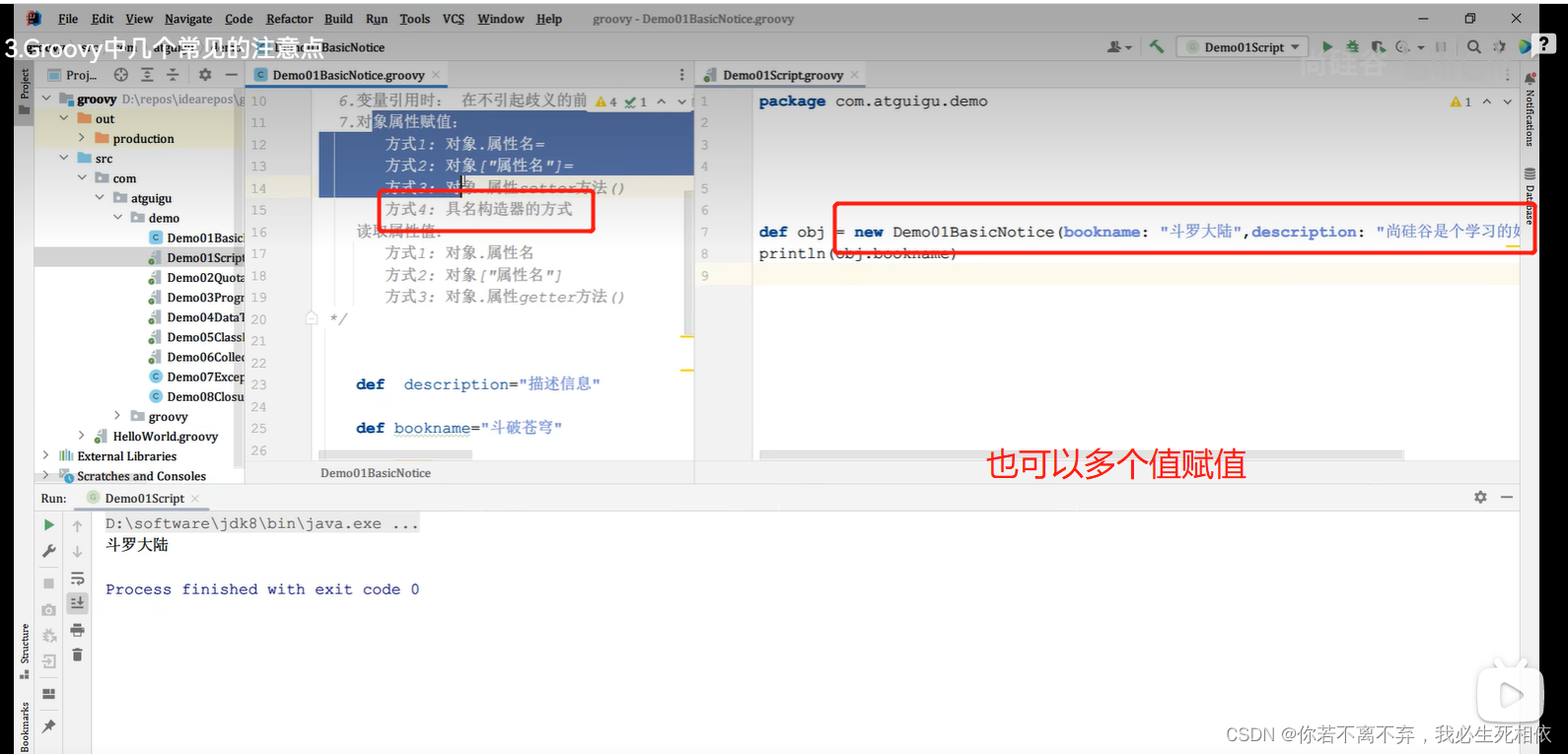Screen dimensions: 1568x754
Task: Expand External Libraries node
Action: [46, 455]
